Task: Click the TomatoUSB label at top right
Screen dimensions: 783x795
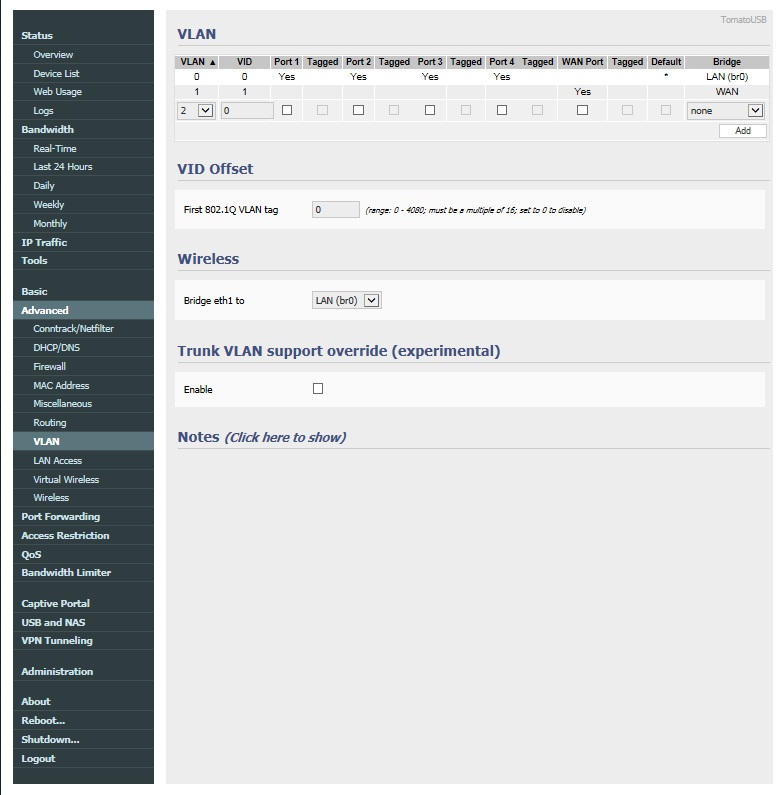Action: 743,20
